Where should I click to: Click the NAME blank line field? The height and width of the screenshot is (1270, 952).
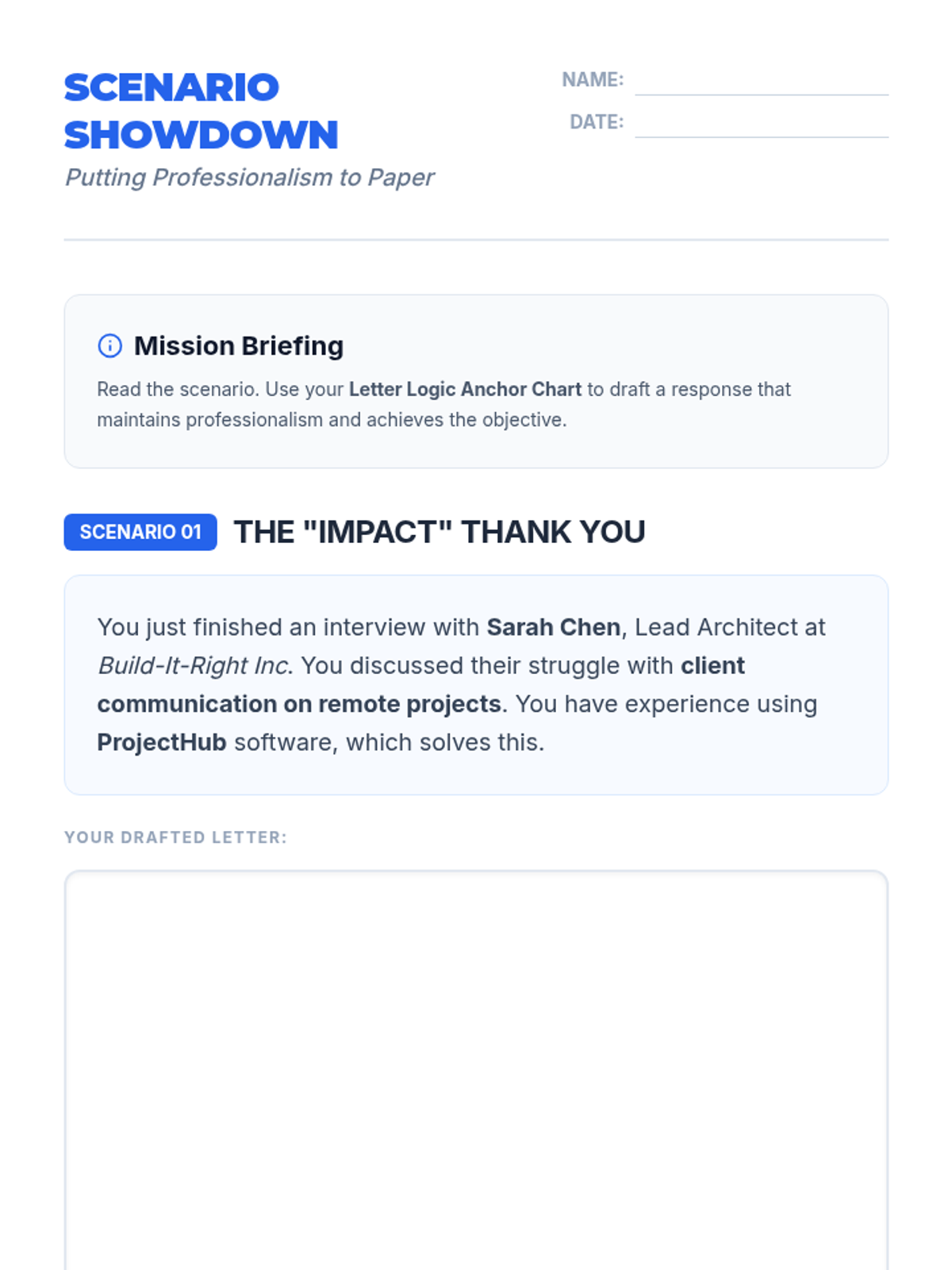click(x=761, y=82)
